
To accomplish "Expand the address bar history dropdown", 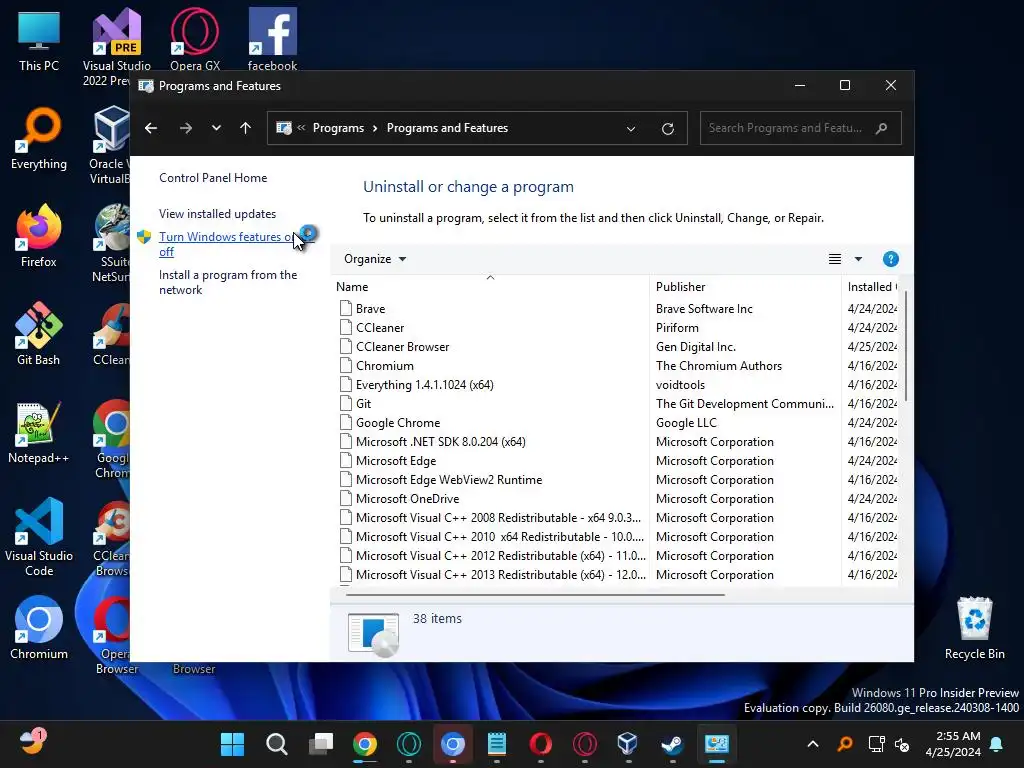I will 631,129.
